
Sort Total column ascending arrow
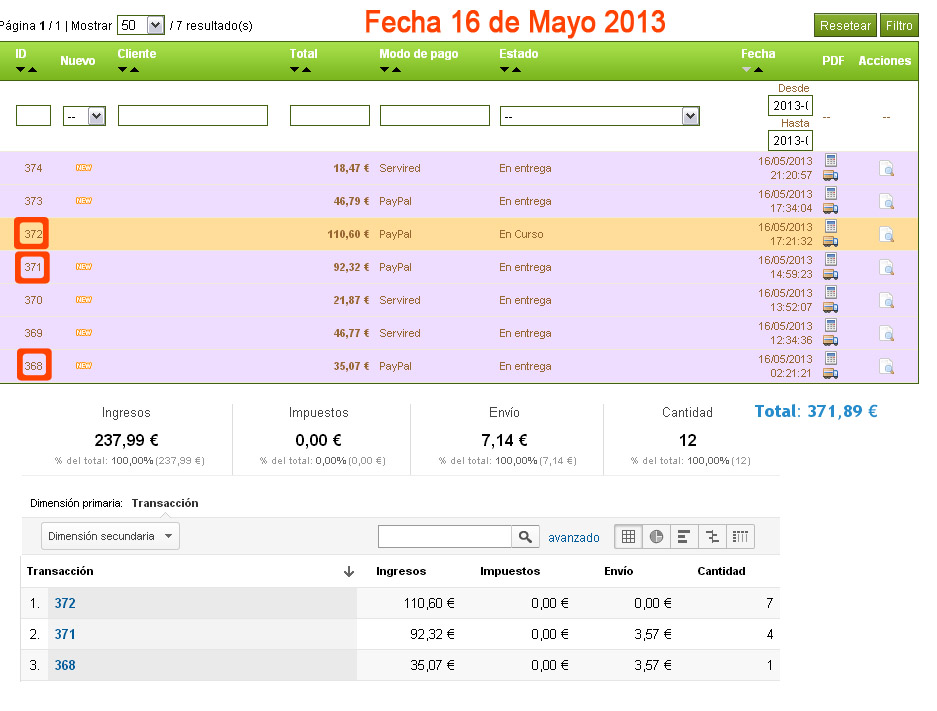click(307, 69)
